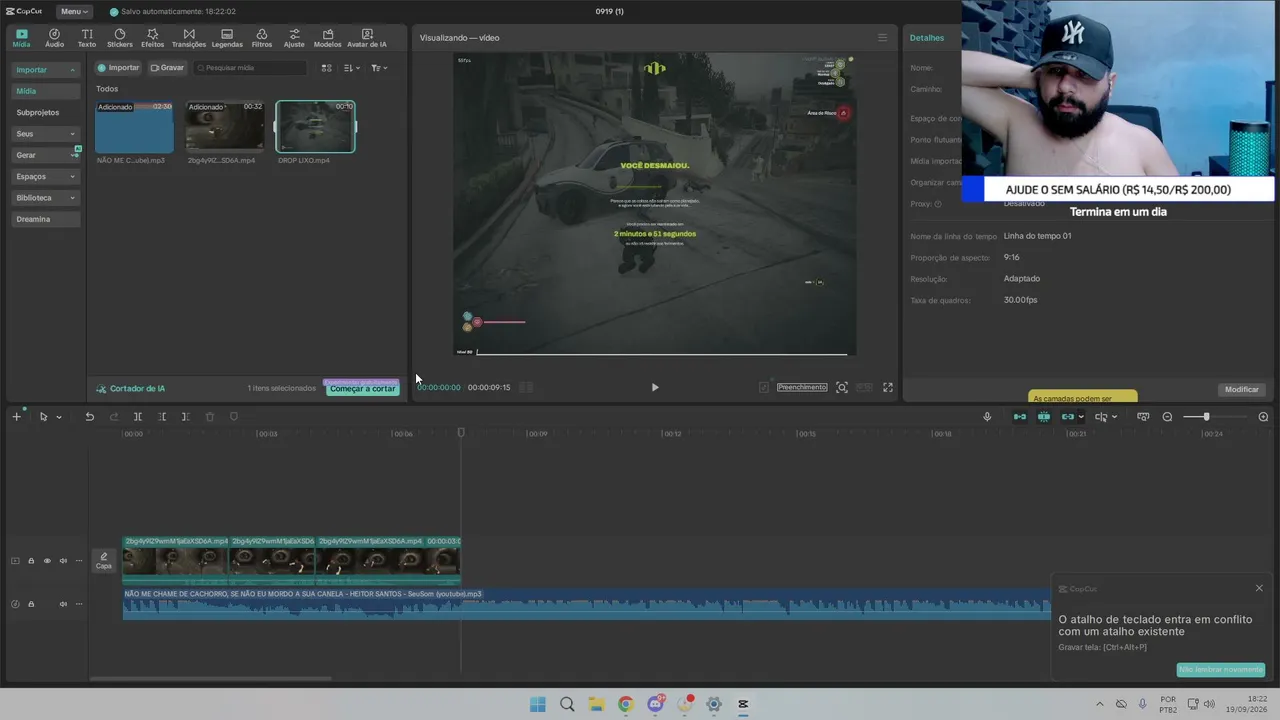
Task: Open the Menu dropdown
Action: point(73,12)
